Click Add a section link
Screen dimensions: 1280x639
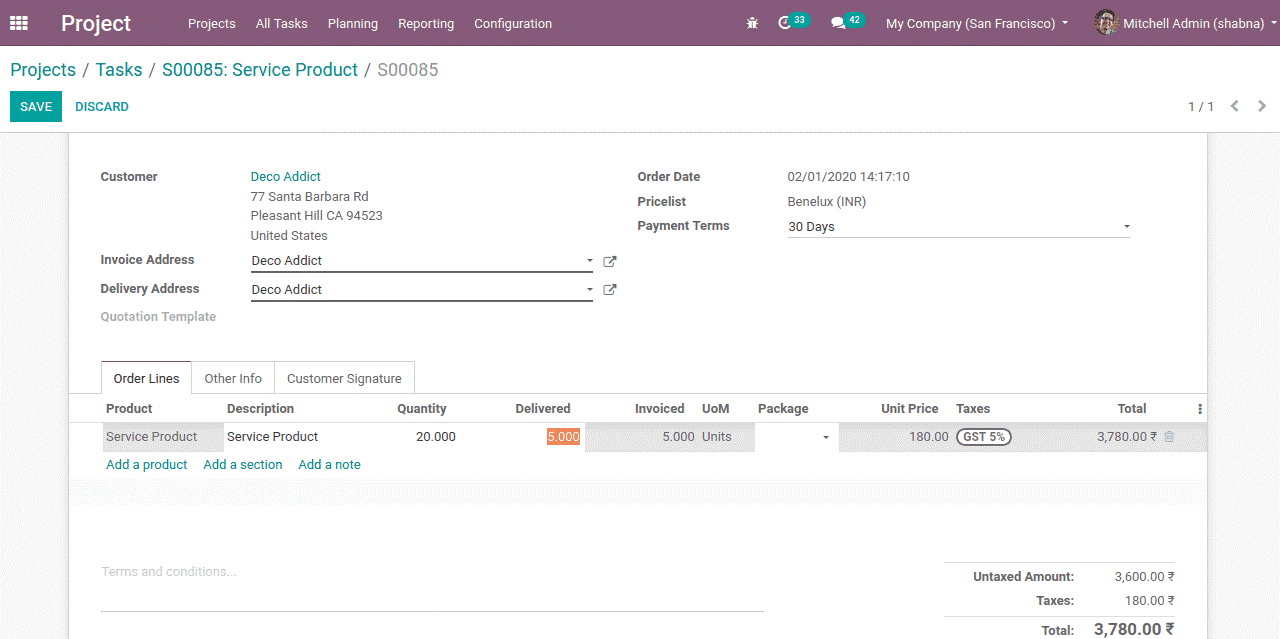click(x=243, y=465)
